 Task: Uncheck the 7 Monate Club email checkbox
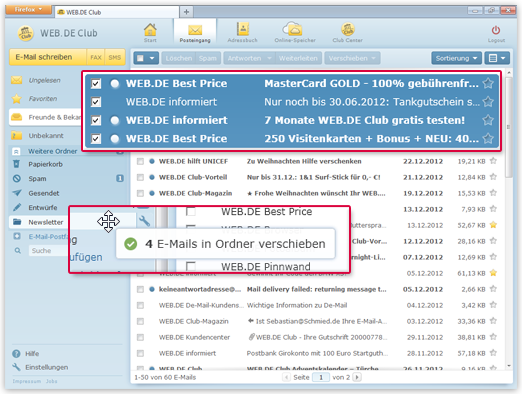[96, 120]
